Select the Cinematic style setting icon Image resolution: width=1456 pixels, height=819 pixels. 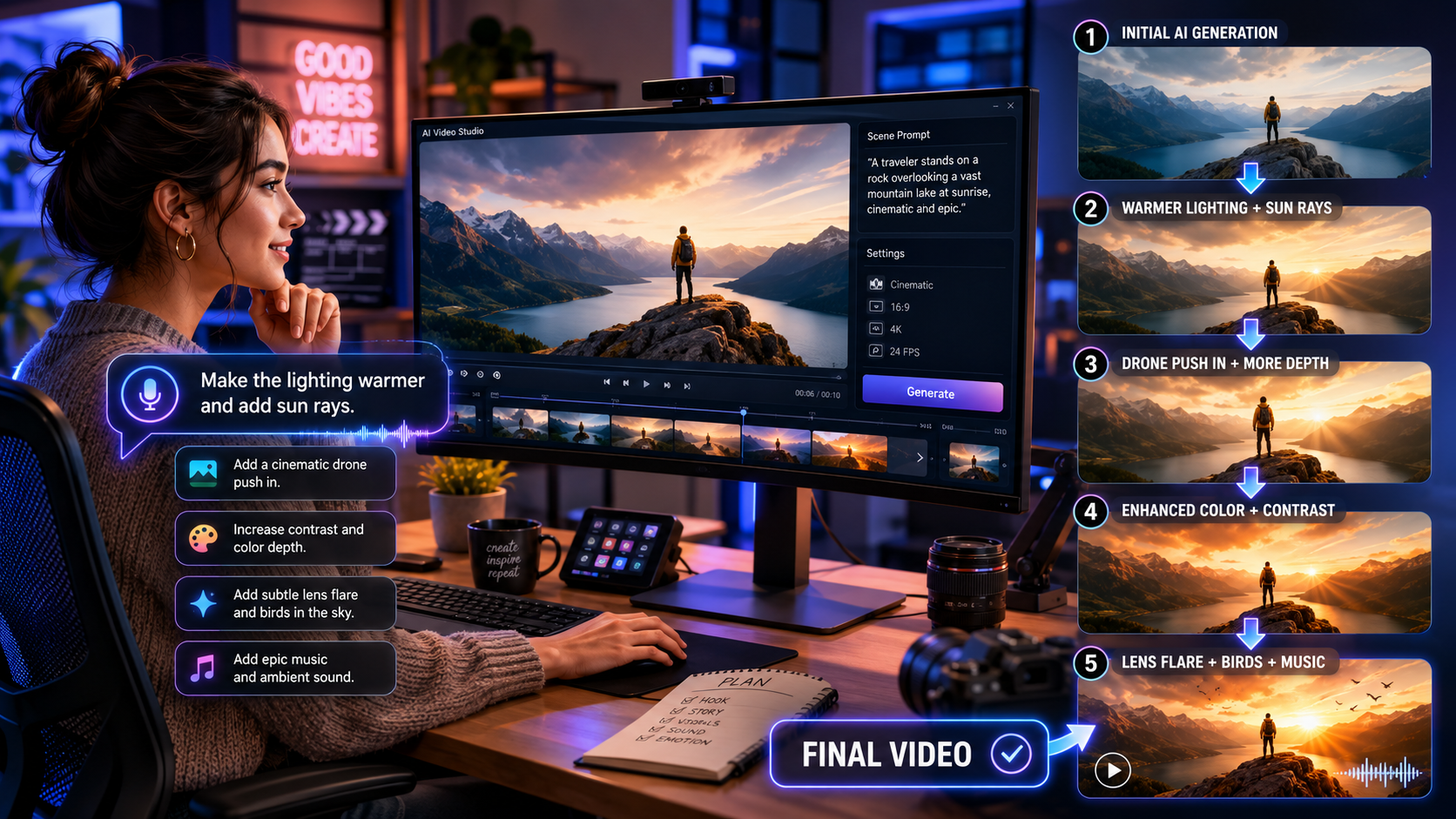point(876,284)
